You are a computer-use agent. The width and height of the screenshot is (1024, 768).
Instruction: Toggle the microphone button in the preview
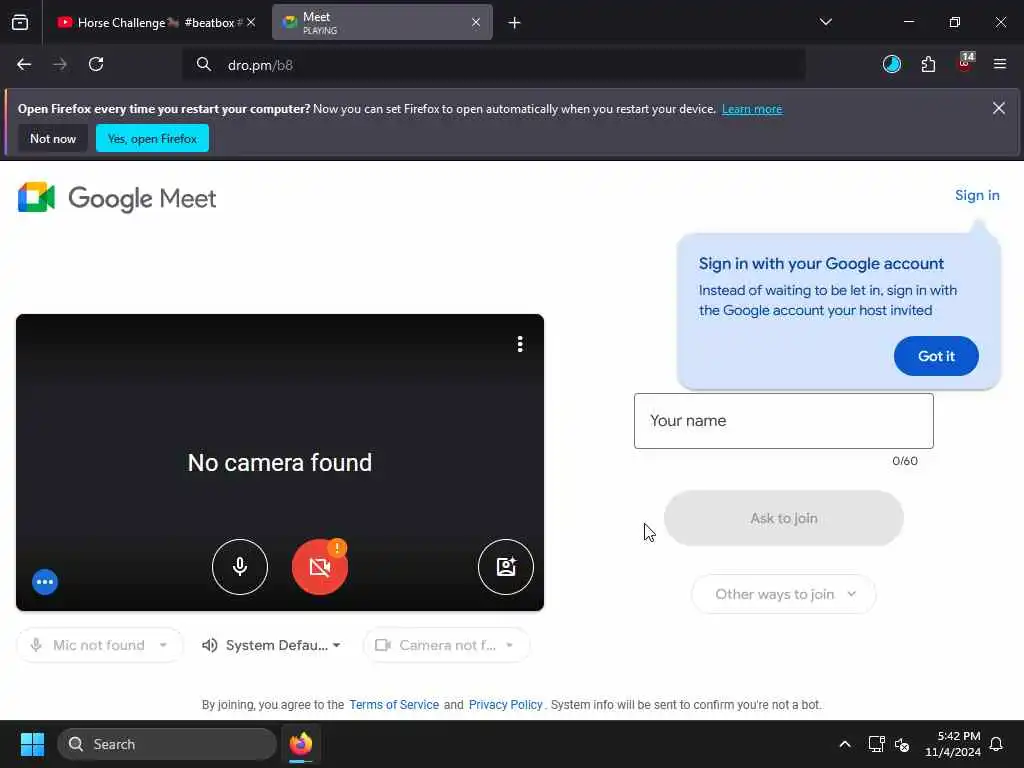click(x=240, y=566)
